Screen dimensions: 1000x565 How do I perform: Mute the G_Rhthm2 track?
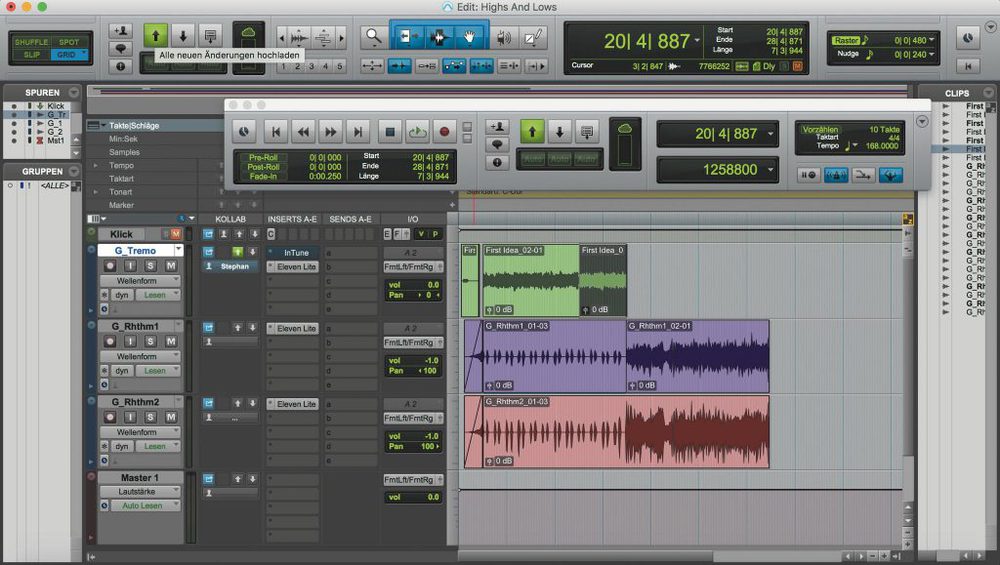pos(171,417)
